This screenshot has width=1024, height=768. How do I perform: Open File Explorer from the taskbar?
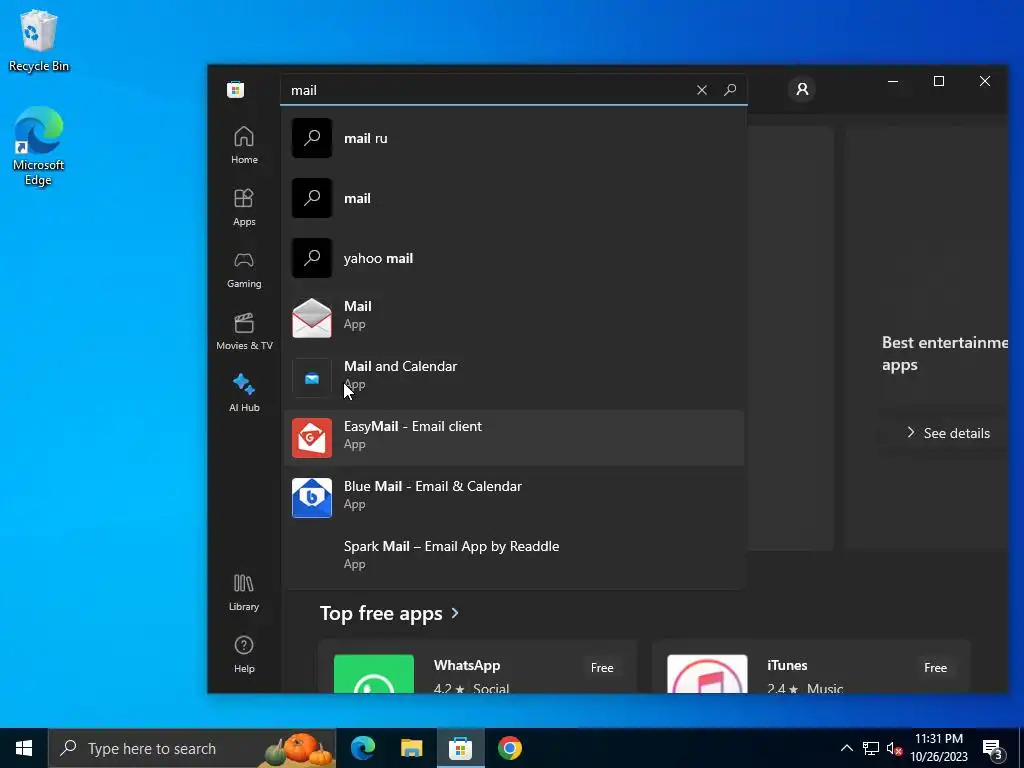tap(411, 748)
